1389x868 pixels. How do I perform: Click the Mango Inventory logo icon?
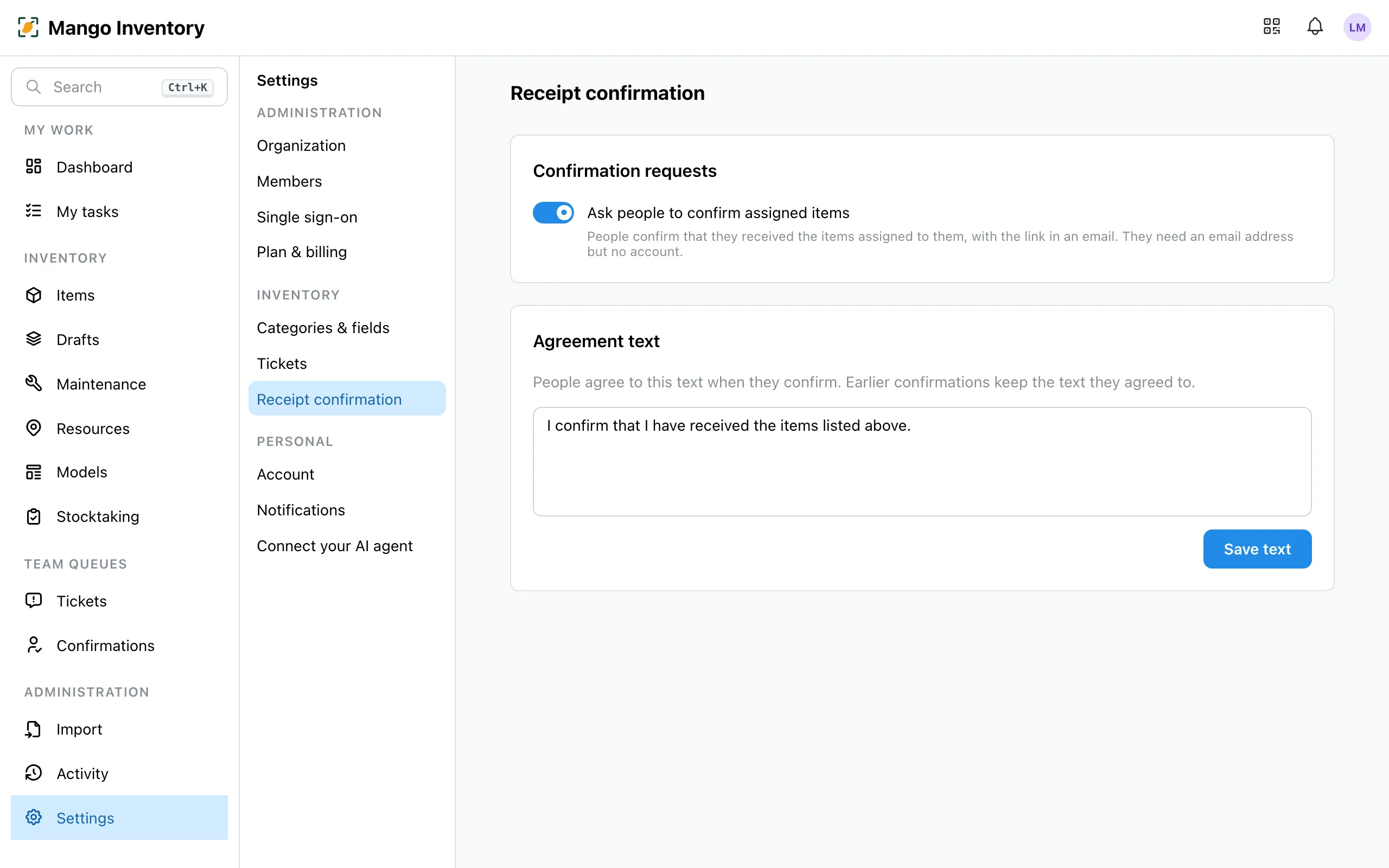[28, 27]
